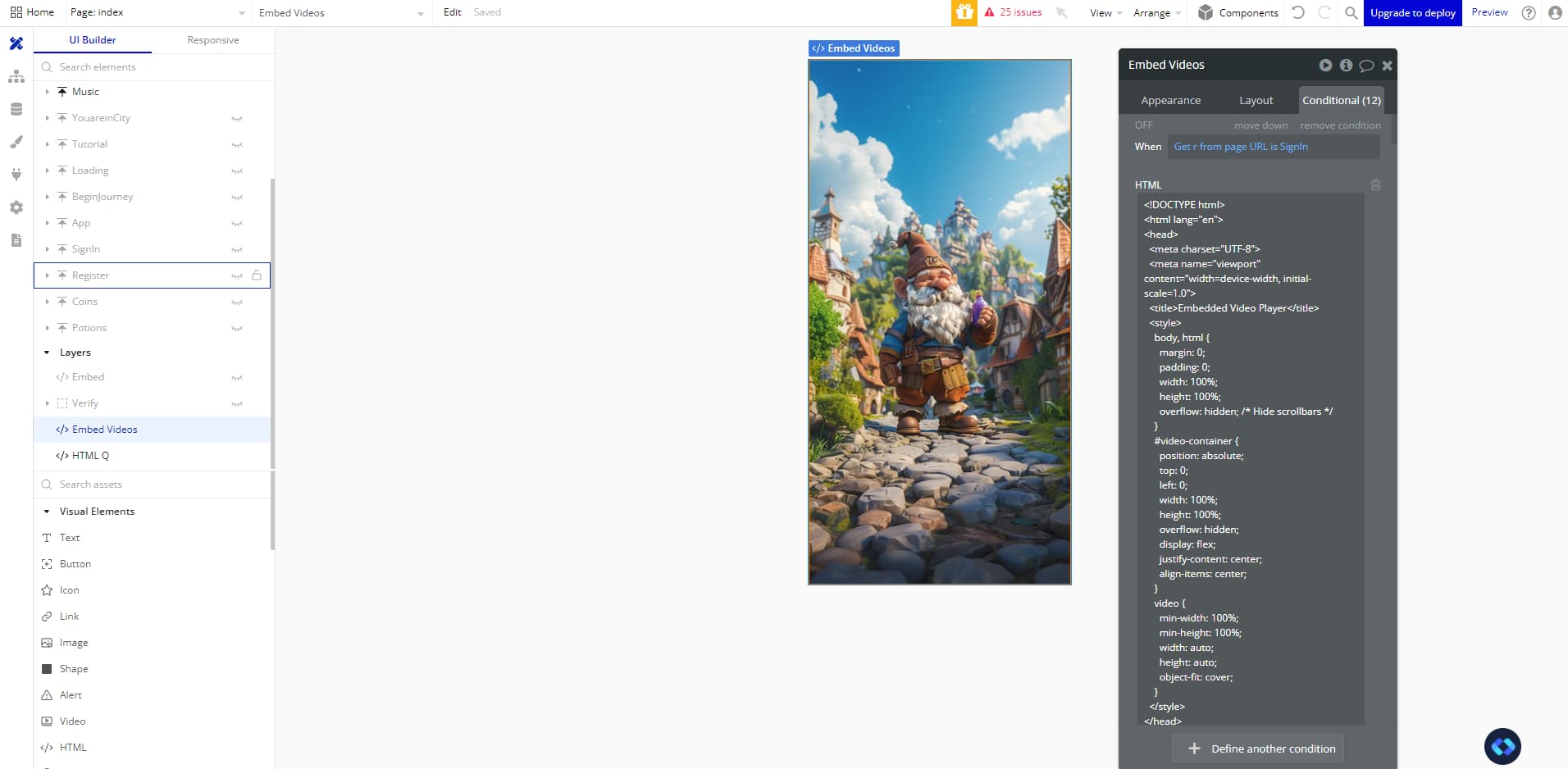Open the Settings gear in sidebar
1568x769 pixels.
click(x=16, y=207)
